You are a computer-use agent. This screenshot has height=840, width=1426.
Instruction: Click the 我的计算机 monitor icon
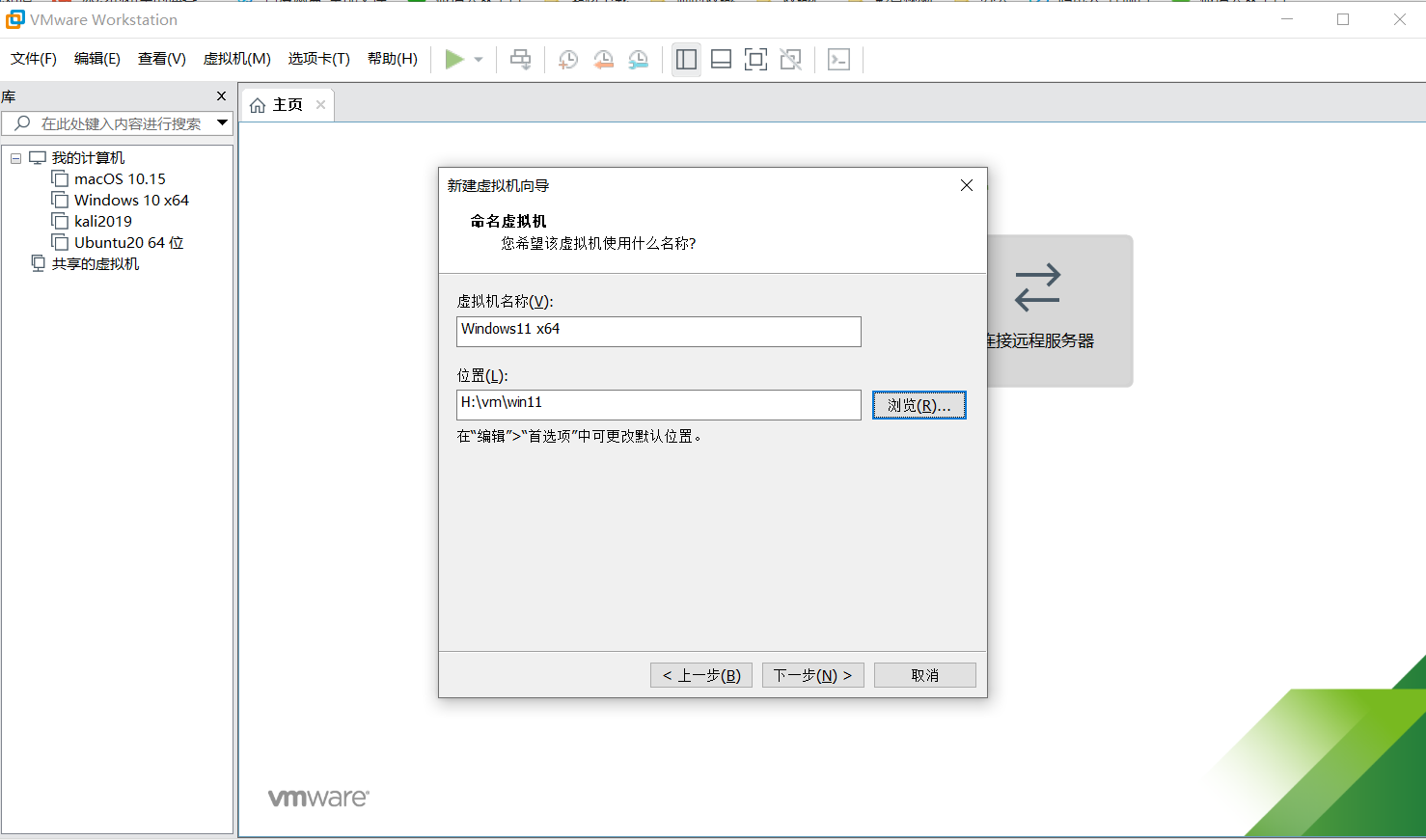(38, 158)
